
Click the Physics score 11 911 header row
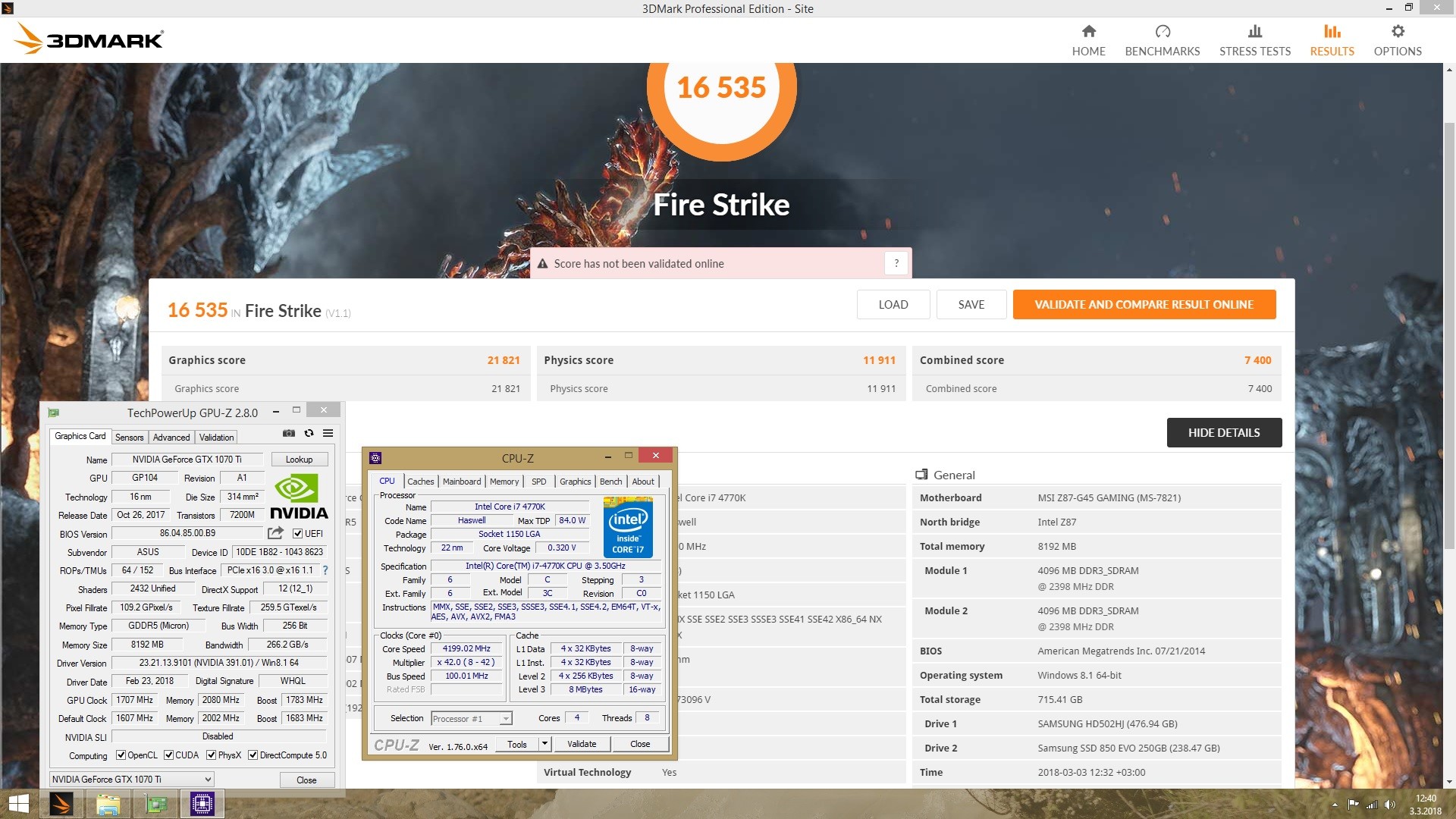click(720, 360)
